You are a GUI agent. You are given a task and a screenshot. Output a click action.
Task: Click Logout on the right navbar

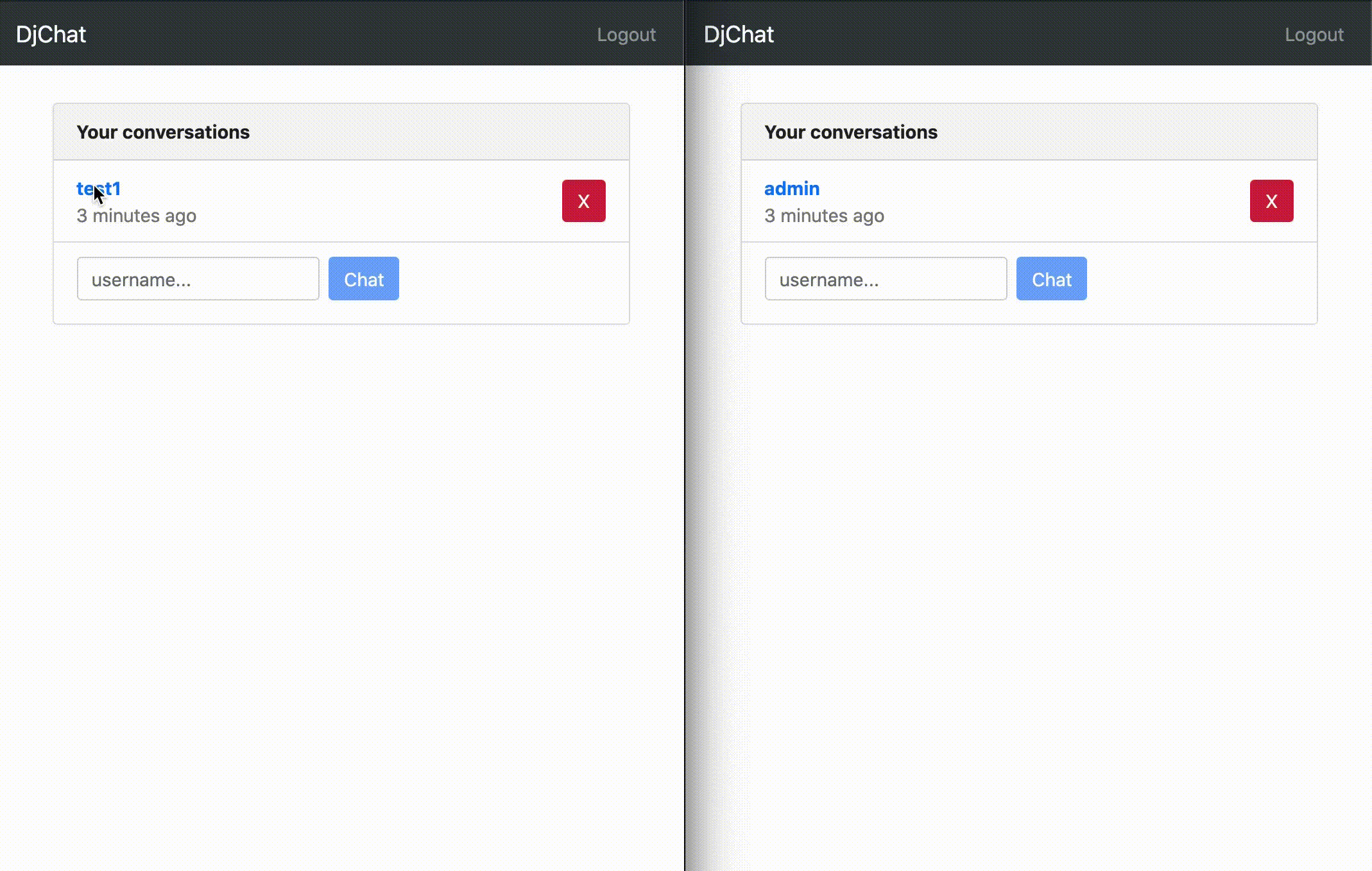point(1313,34)
